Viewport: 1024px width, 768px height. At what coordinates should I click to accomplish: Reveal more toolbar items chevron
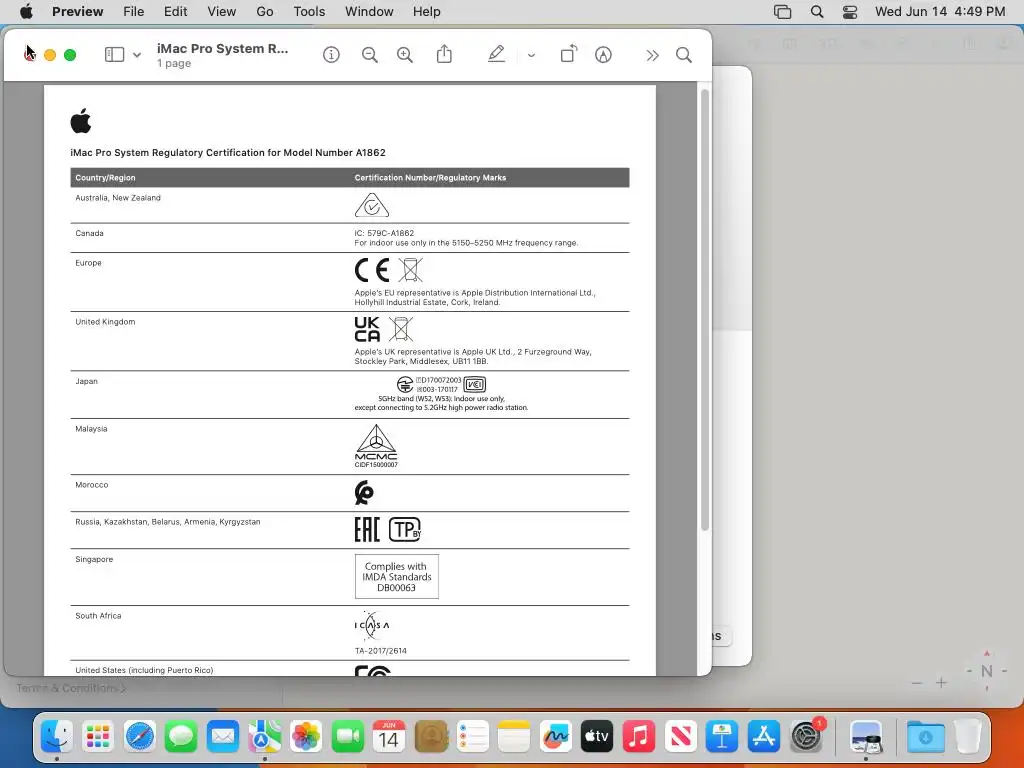(652, 56)
